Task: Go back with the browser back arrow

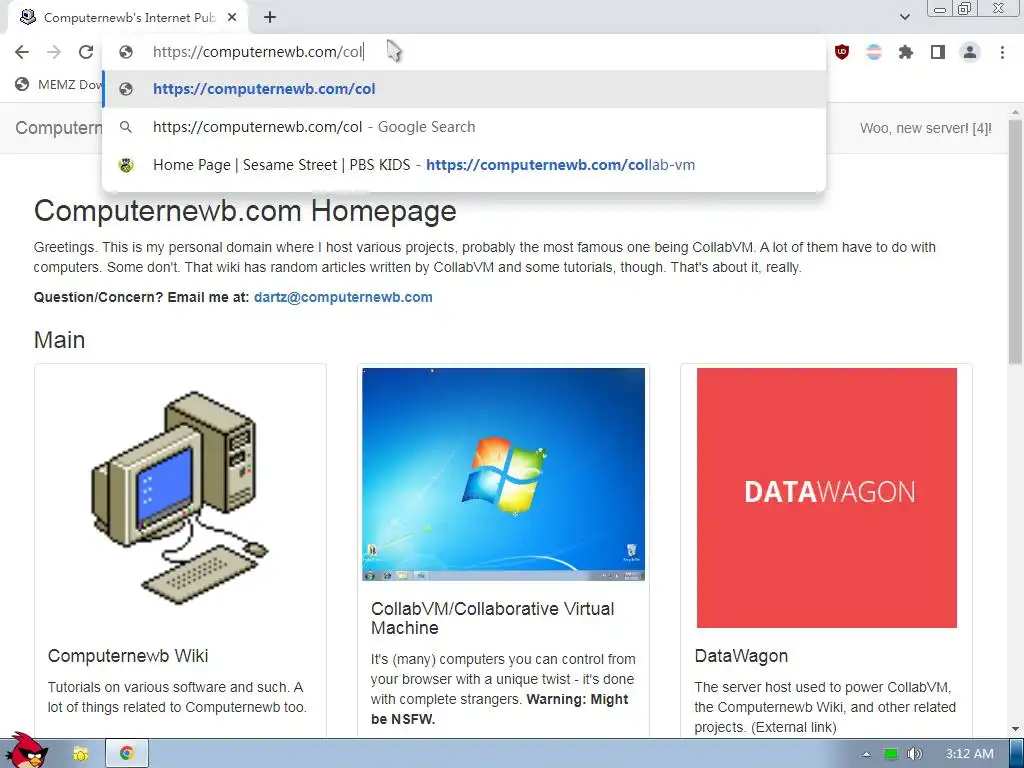Action: 22,52
